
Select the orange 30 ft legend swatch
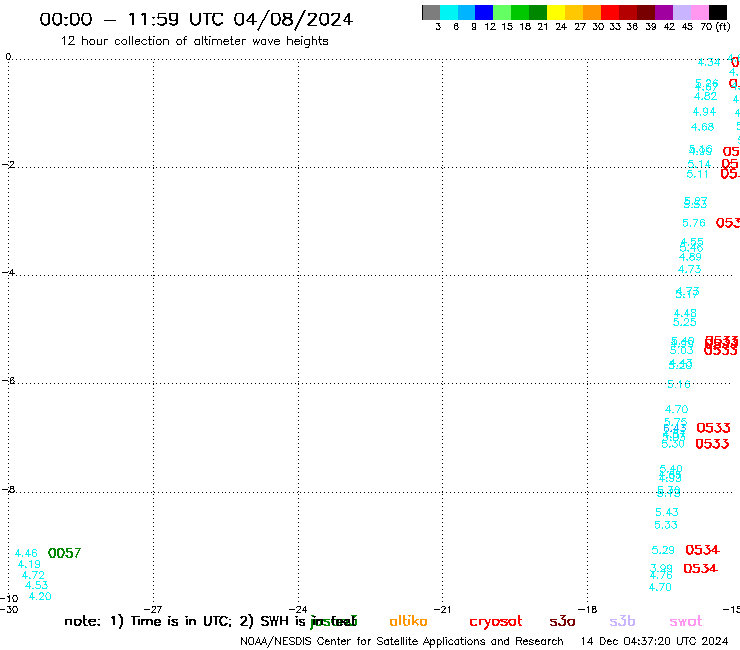pos(592,12)
